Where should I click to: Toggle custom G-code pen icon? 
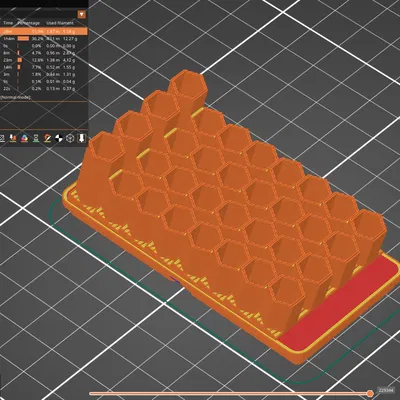[47, 138]
